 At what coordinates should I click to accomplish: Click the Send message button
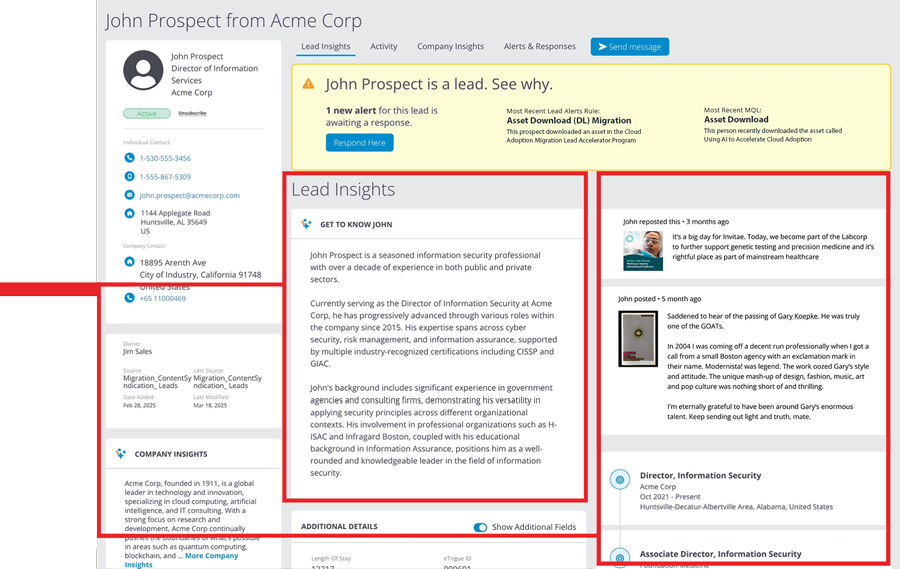(x=630, y=47)
